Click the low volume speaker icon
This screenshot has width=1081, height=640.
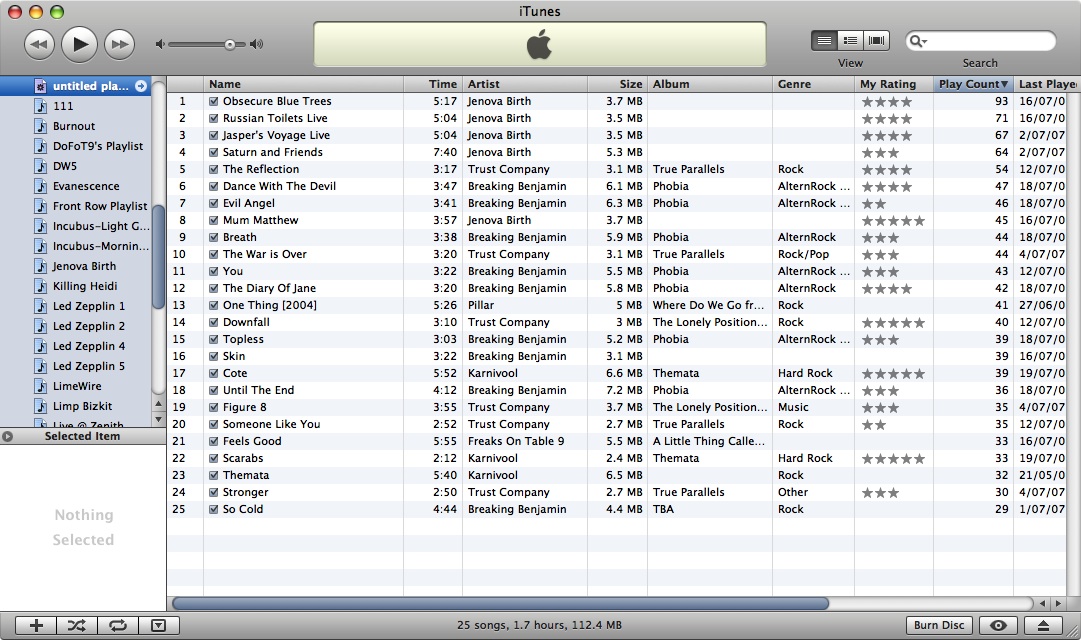pos(160,44)
